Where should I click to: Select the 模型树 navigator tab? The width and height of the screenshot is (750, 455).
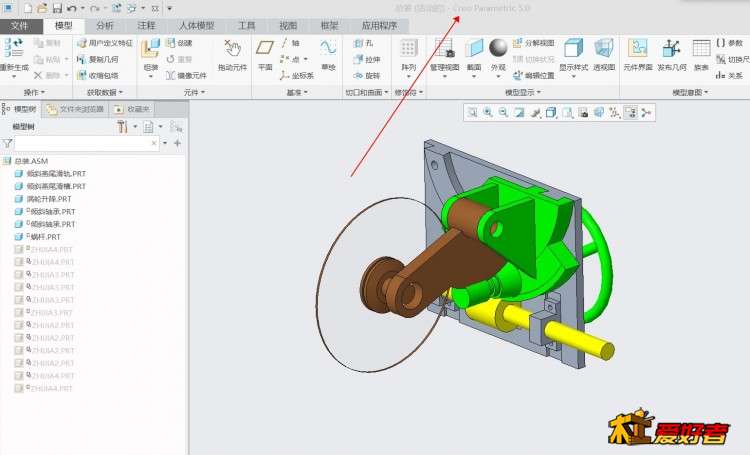pos(20,109)
